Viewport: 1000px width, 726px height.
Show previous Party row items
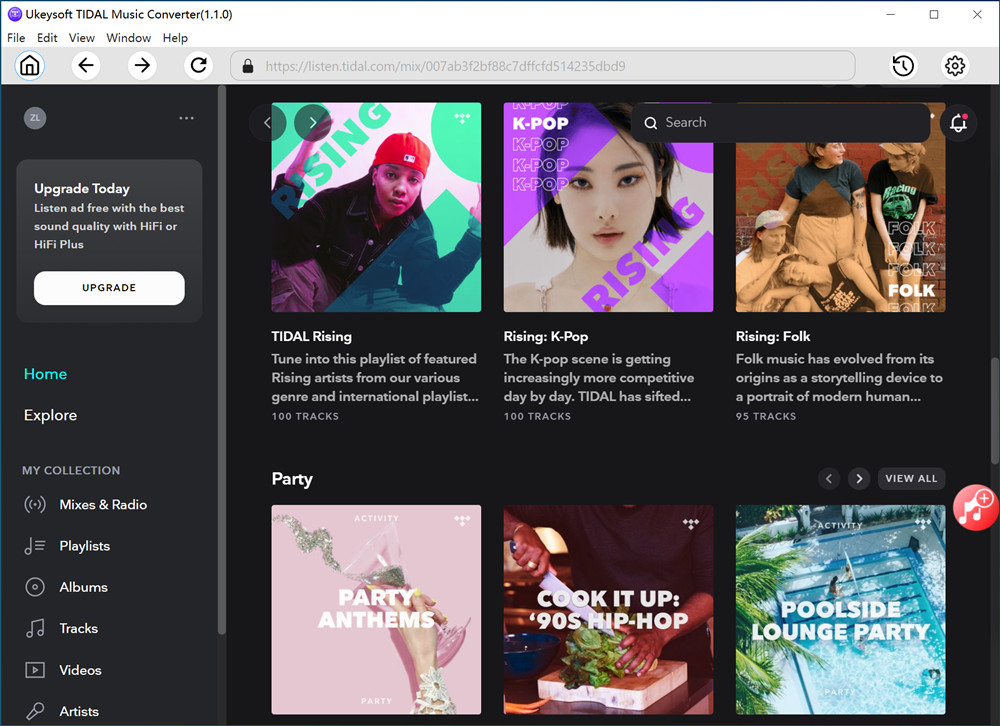click(x=828, y=478)
